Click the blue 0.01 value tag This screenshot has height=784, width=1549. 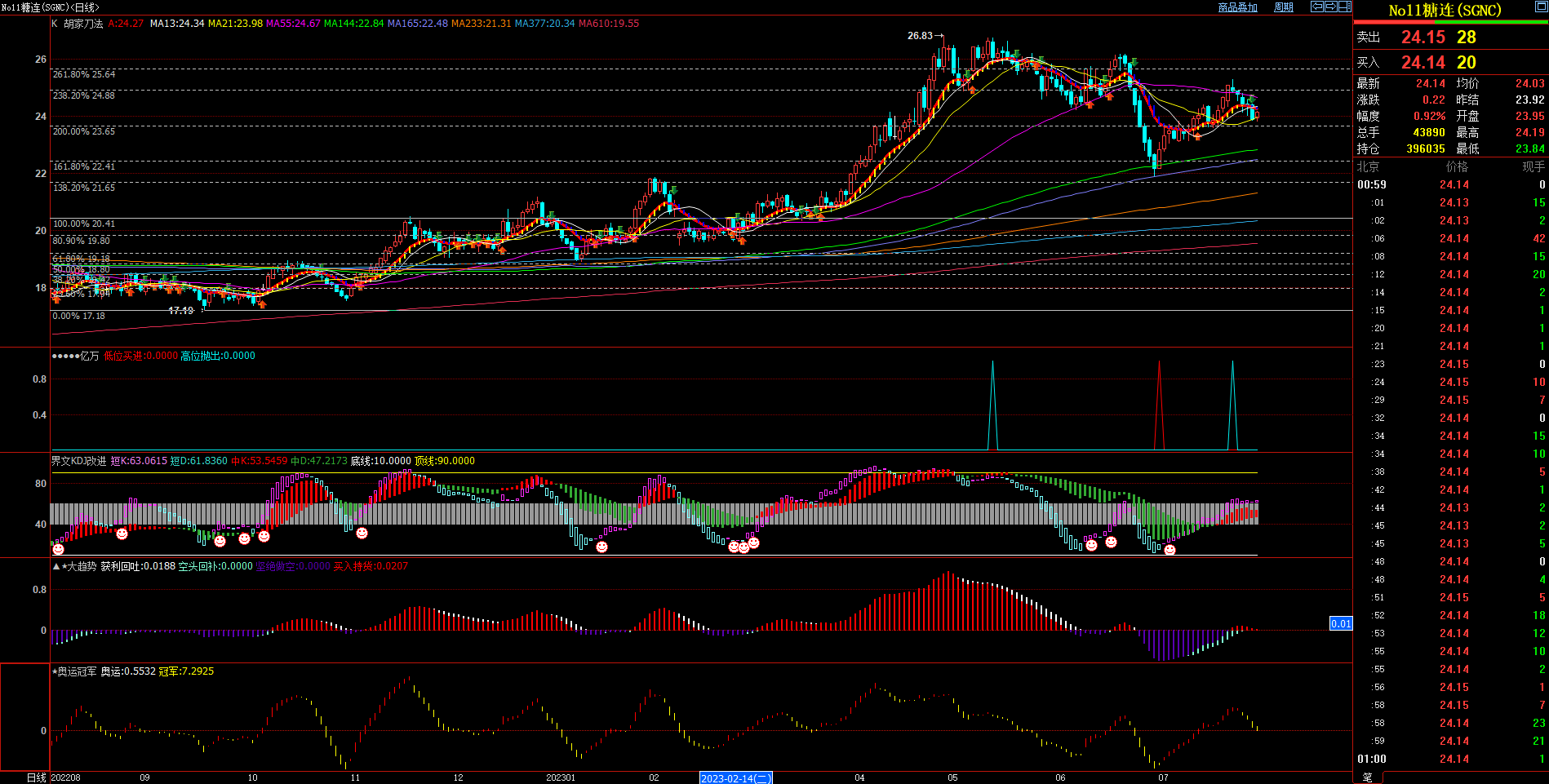tap(1341, 623)
